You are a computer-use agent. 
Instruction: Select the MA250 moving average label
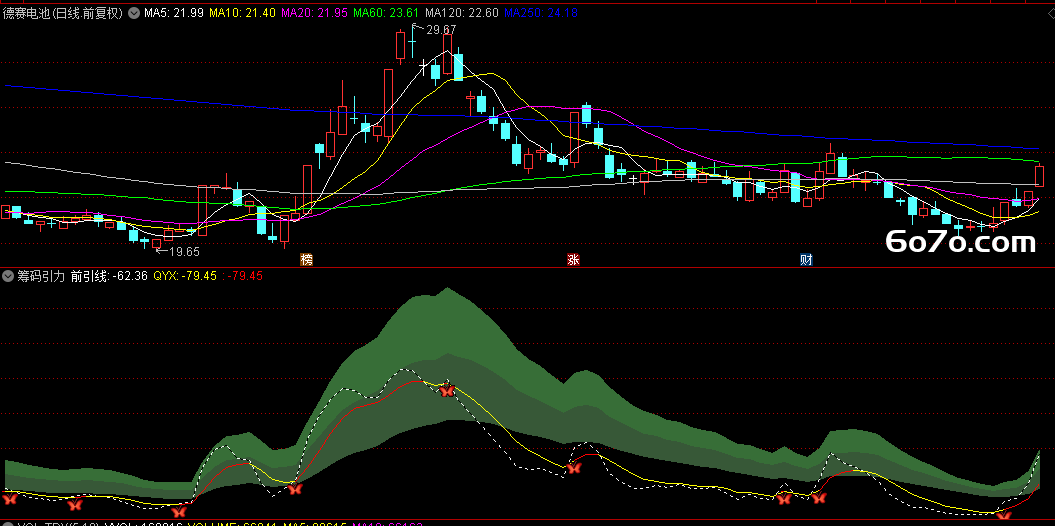click(540, 13)
